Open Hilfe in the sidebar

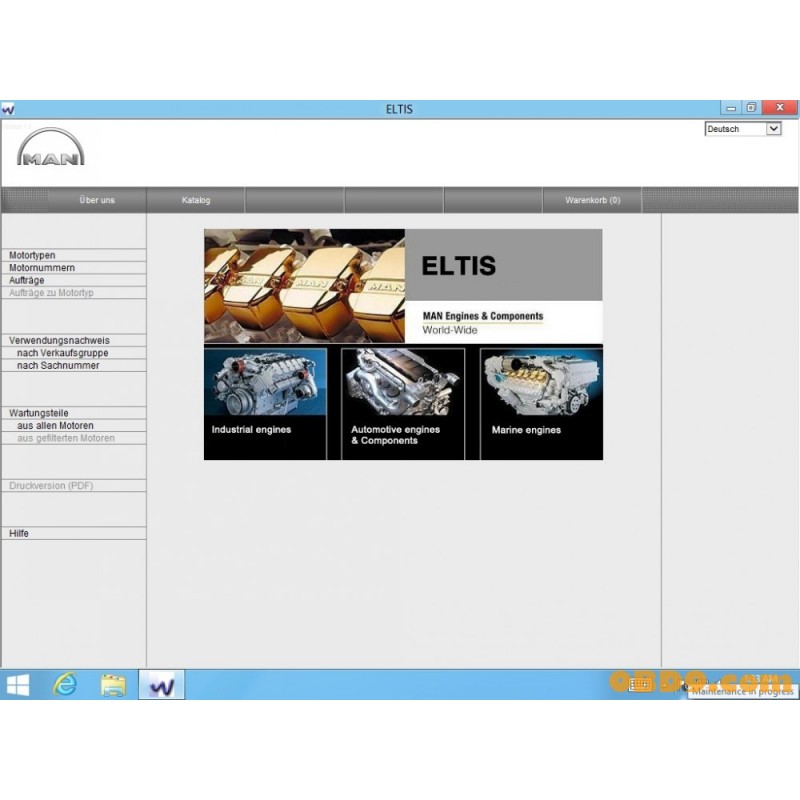coord(73,533)
